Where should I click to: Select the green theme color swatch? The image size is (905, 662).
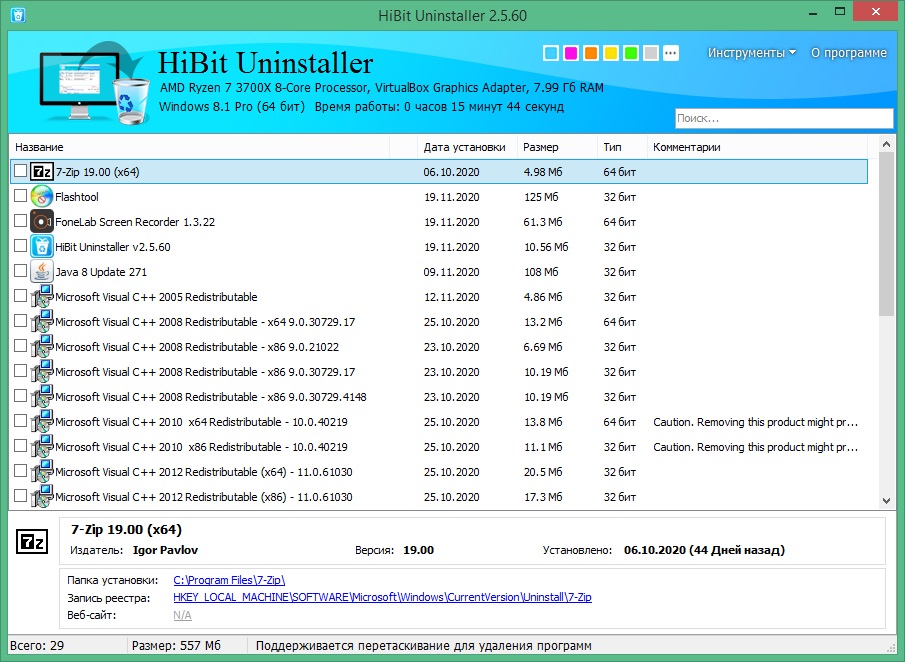pos(631,52)
